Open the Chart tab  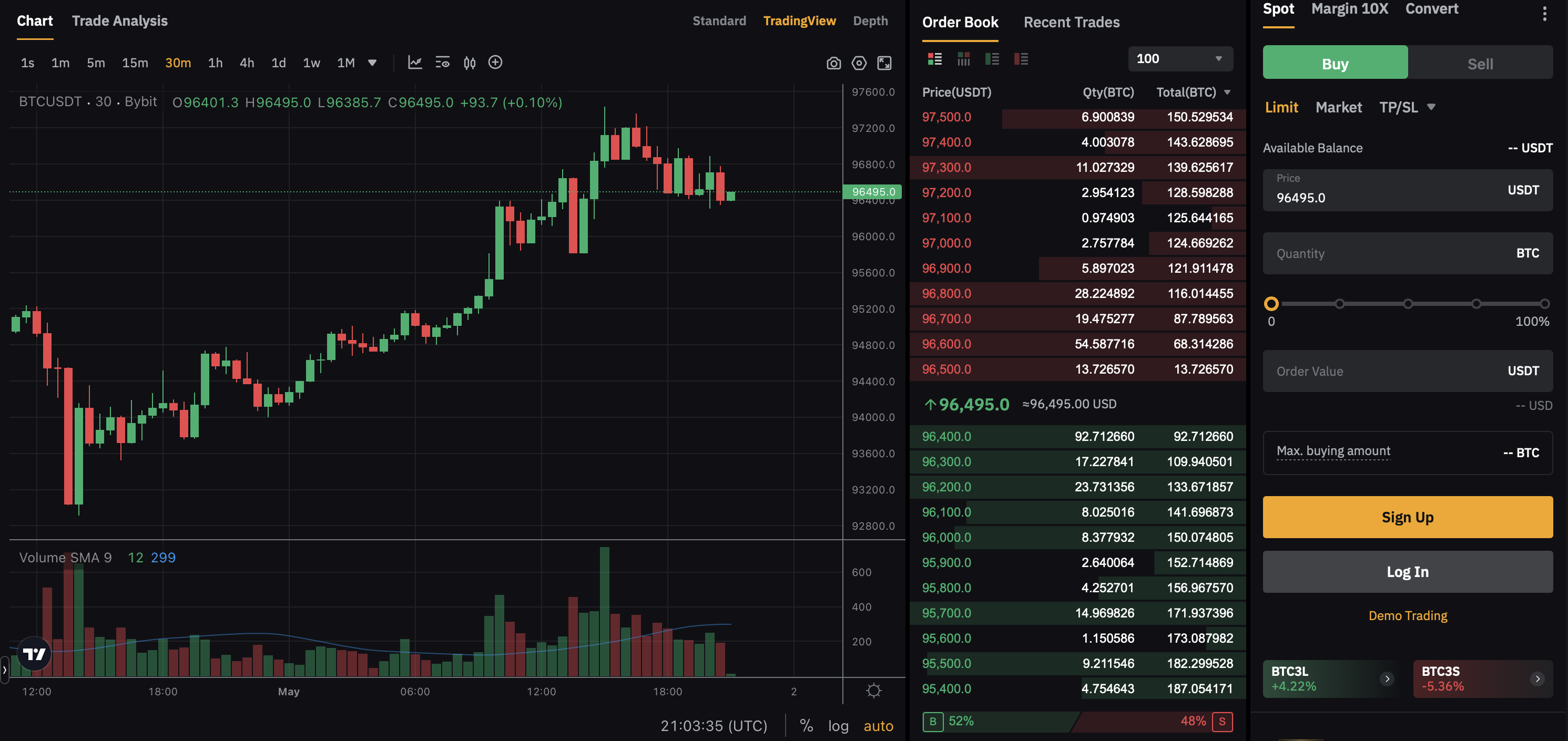tap(35, 20)
